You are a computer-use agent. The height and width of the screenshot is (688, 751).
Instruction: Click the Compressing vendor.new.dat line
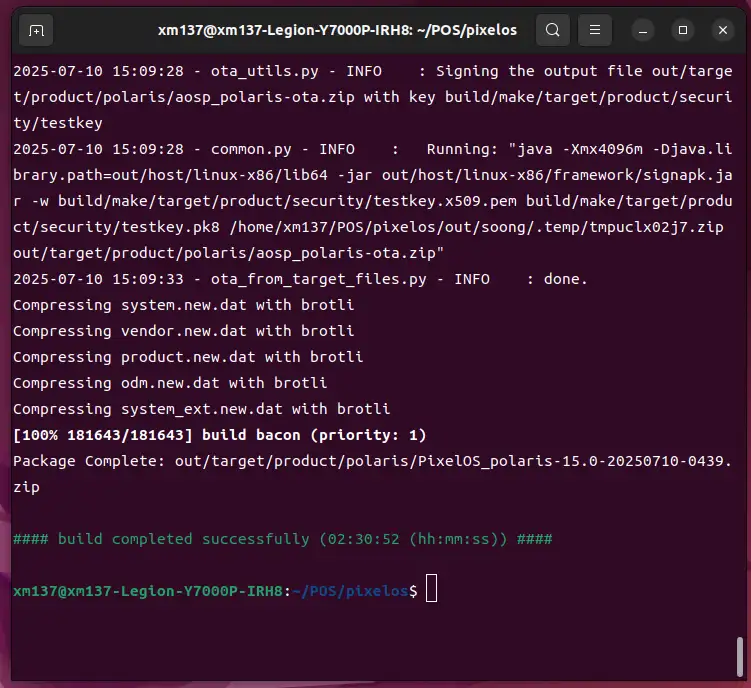[x=183, y=331]
